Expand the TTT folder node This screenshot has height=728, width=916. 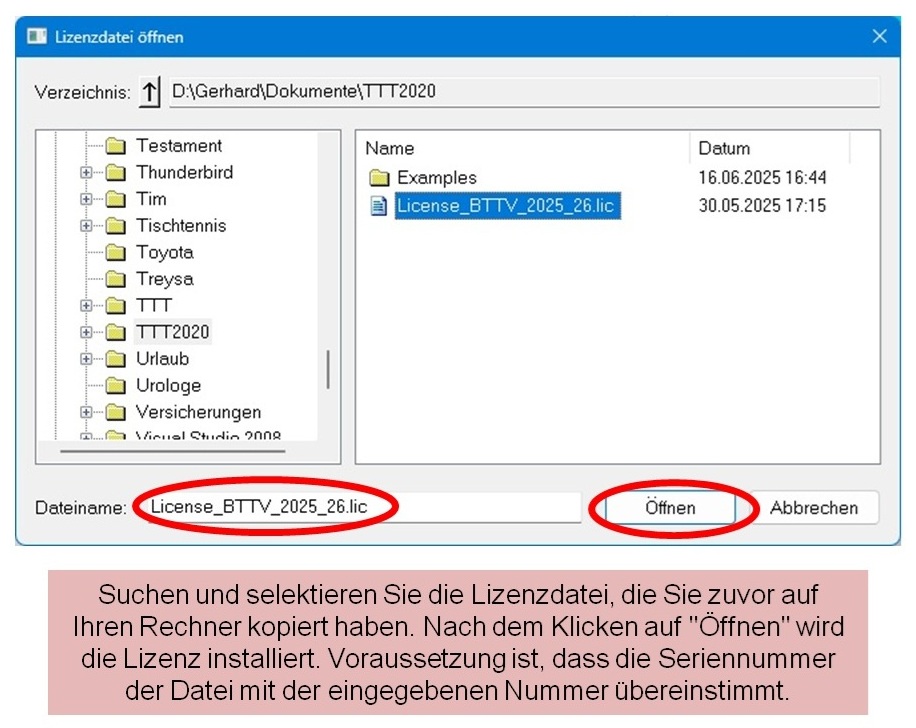86,306
